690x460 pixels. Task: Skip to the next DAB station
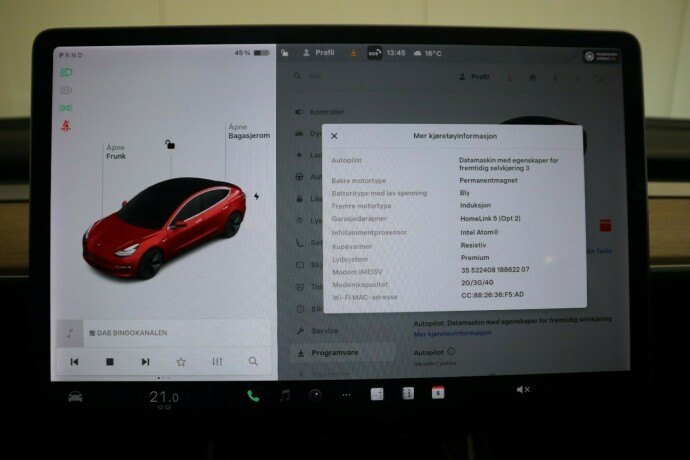pyautogui.click(x=145, y=362)
